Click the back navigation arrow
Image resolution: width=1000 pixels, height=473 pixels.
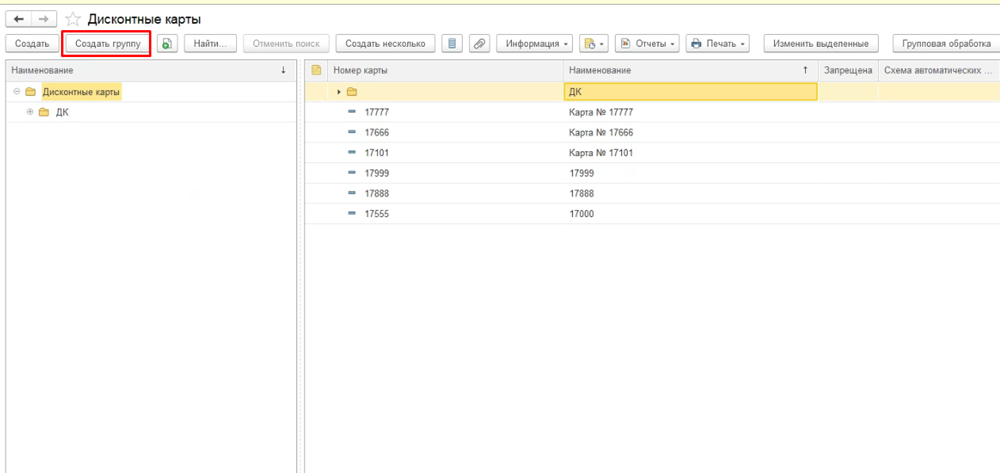click(x=19, y=19)
